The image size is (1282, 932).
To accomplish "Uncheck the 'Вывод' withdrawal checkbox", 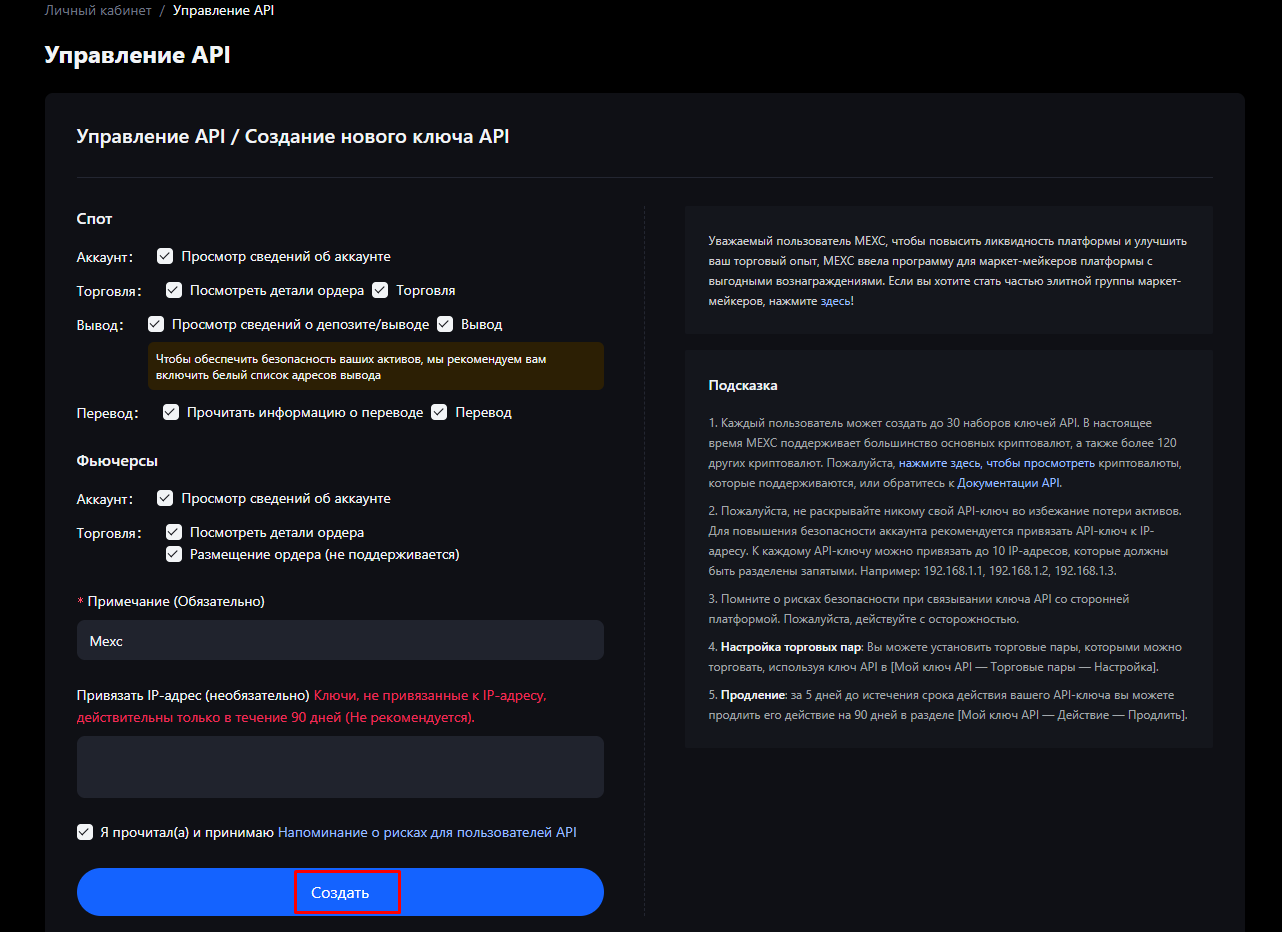I will point(445,324).
